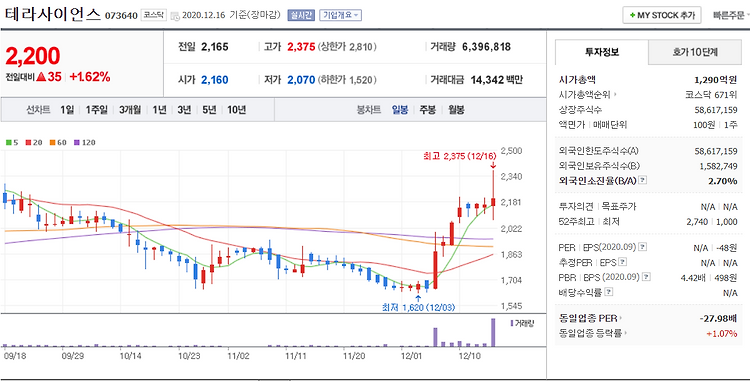Viewport: 750px width, 381px height.
Task: Click the 최고 2,375 (12/16) chart marker
Action: tap(459, 156)
